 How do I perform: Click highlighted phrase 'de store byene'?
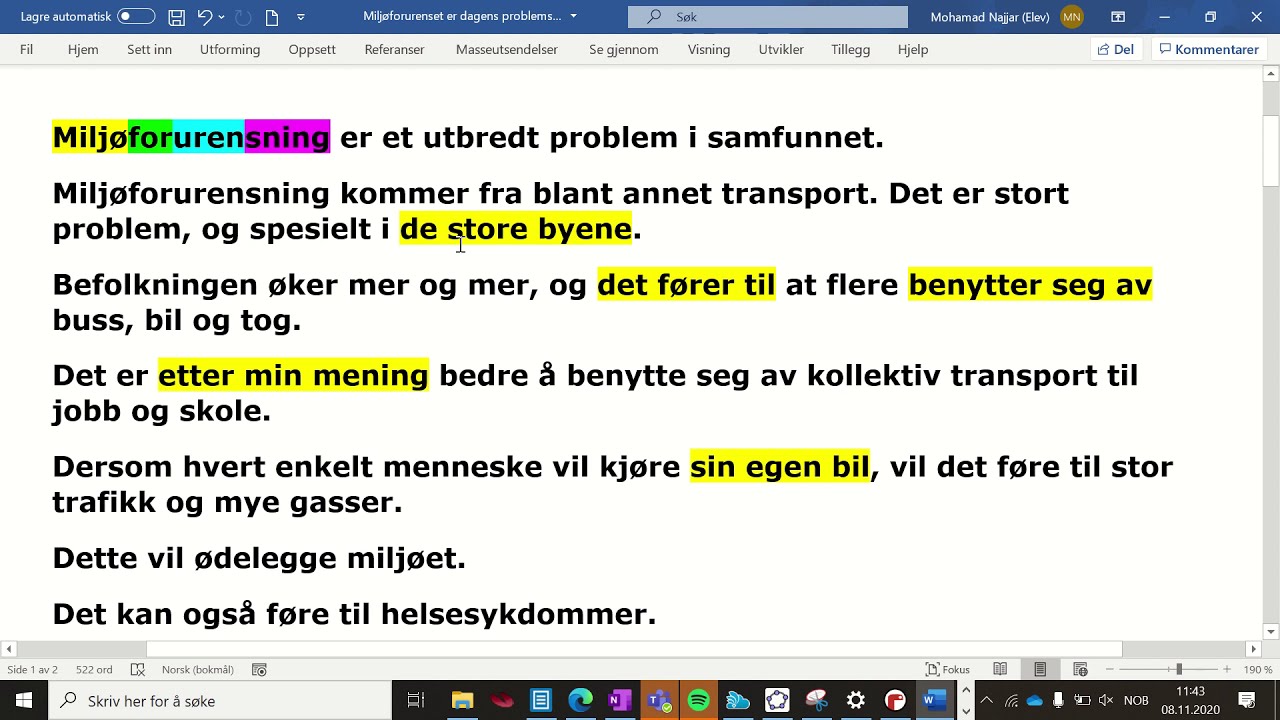tap(516, 229)
